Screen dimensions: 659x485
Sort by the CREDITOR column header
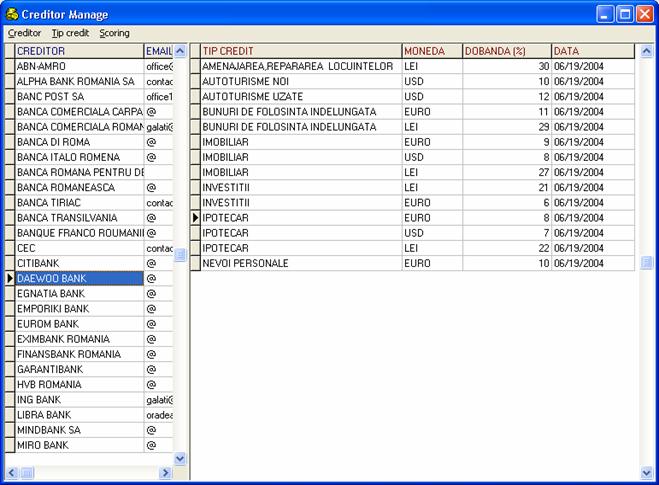click(79, 51)
